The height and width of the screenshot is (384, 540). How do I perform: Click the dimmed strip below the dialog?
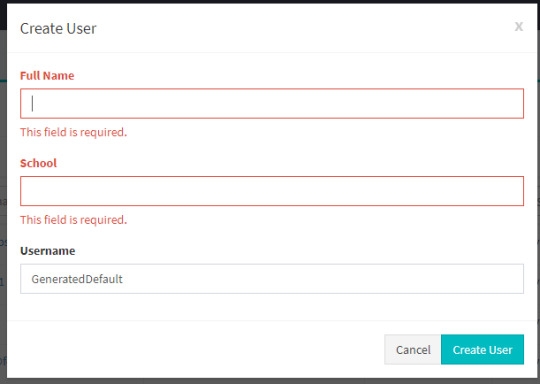(270, 381)
